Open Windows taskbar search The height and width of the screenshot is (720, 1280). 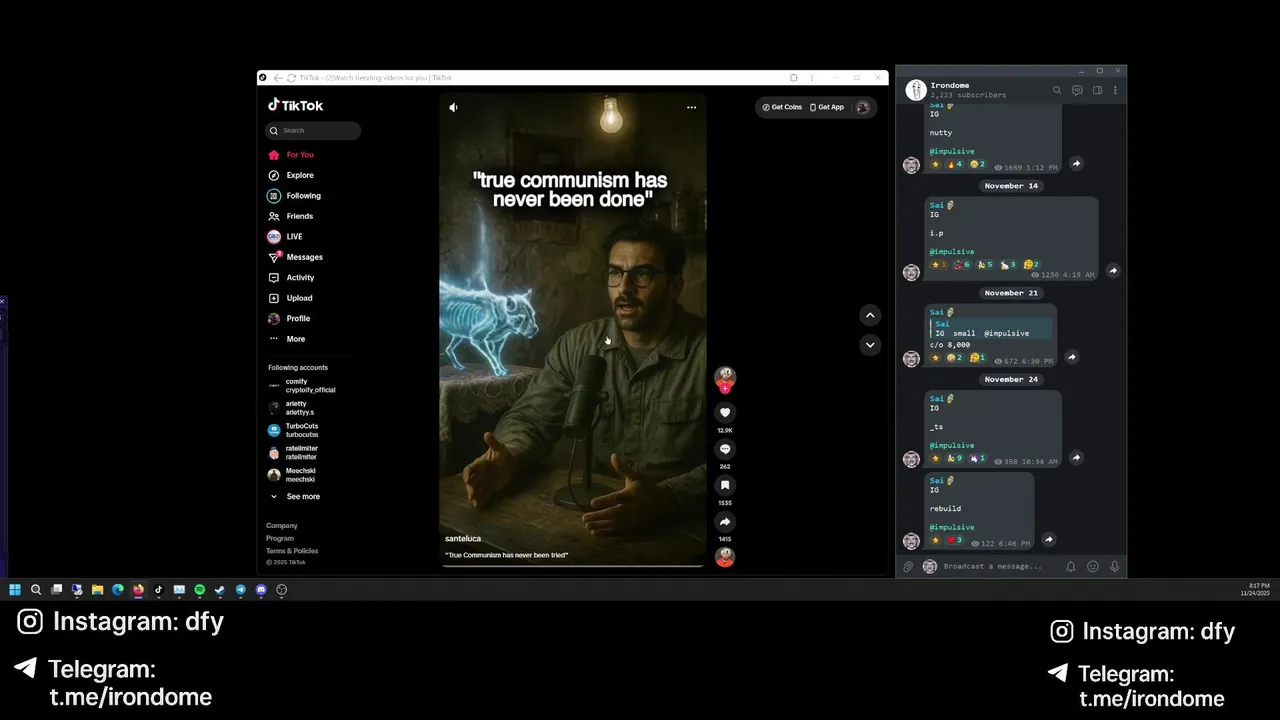(x=36, y=590)
